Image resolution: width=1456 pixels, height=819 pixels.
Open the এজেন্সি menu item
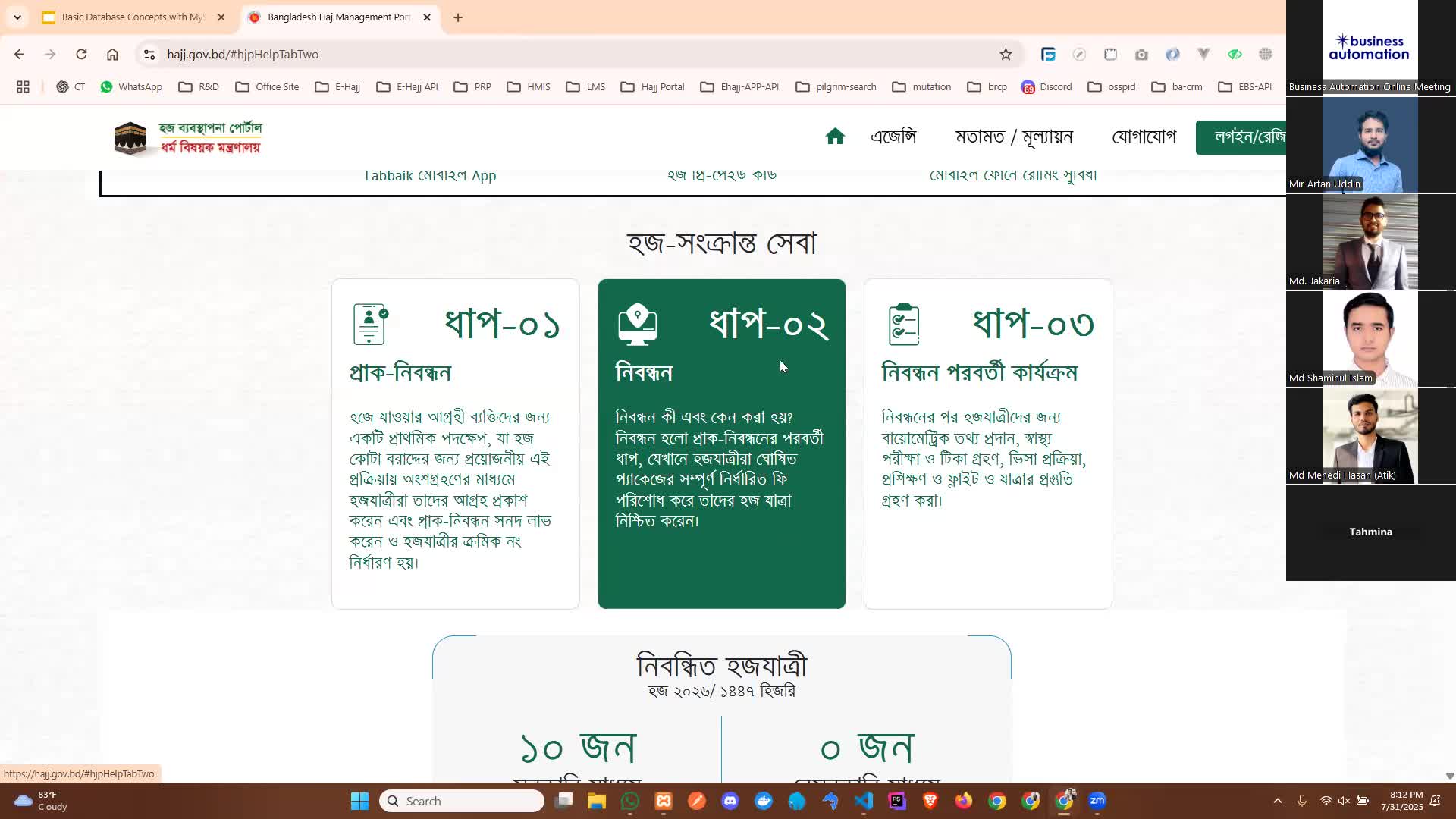893,137
